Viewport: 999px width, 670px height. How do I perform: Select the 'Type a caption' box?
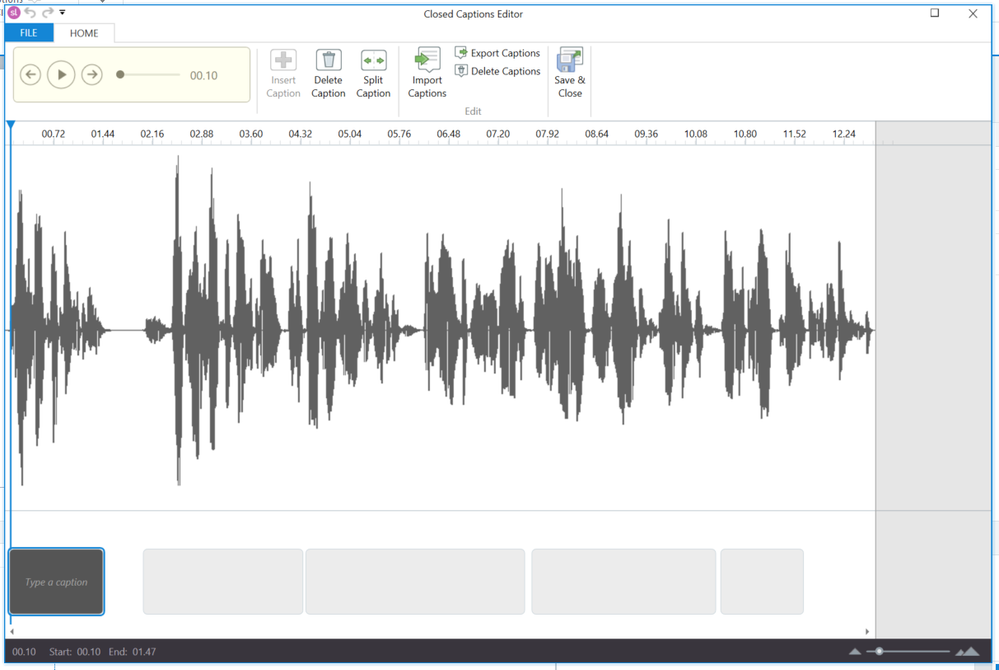tap(57, 582)
